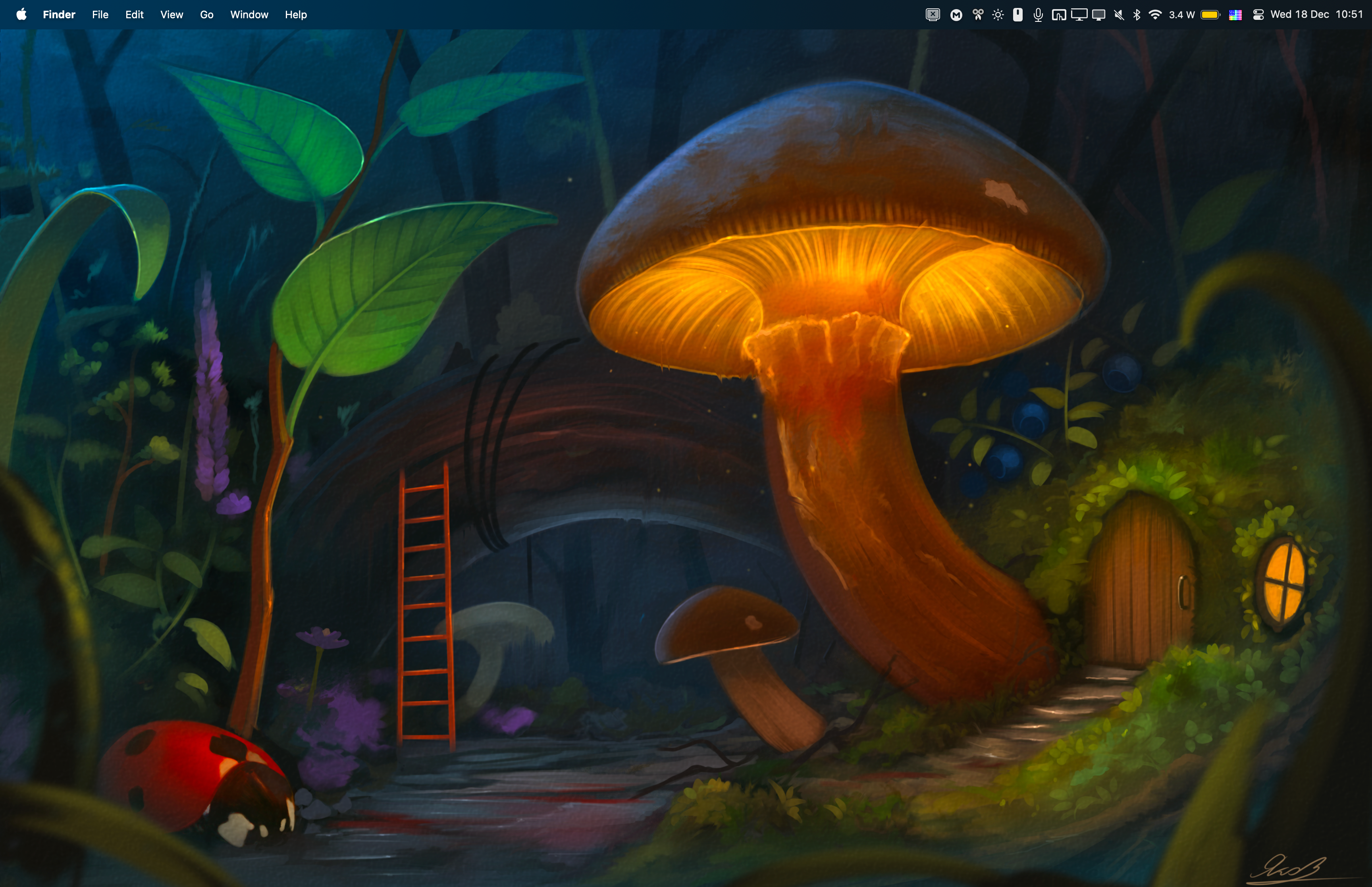Open the Apple menu
This screenshot has width=1372, height=887.
coord(21,14)
